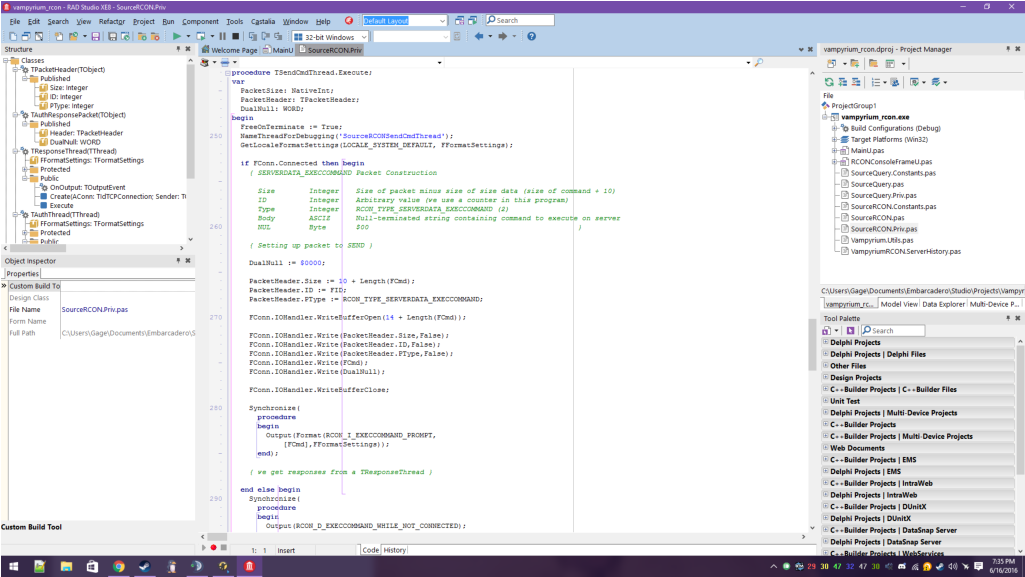1025x577 pixels.
Task: Click the Tool Palette category icon
Action: (x=827, y=331)
